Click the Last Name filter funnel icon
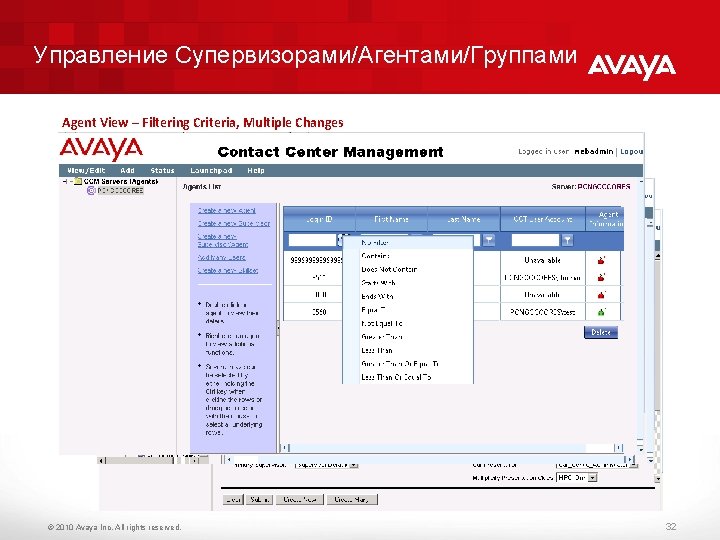 click(489, 240)
